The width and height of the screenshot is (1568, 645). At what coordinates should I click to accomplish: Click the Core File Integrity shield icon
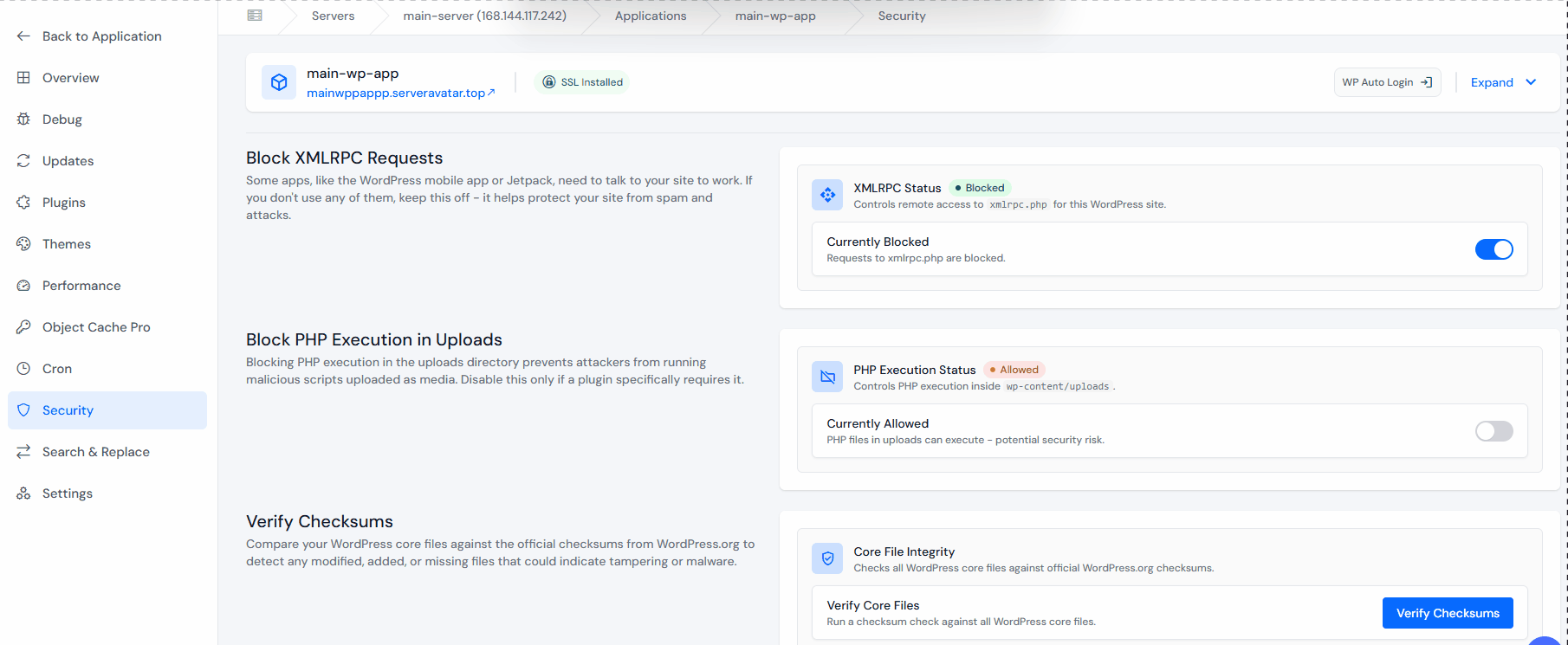(827, 558)
